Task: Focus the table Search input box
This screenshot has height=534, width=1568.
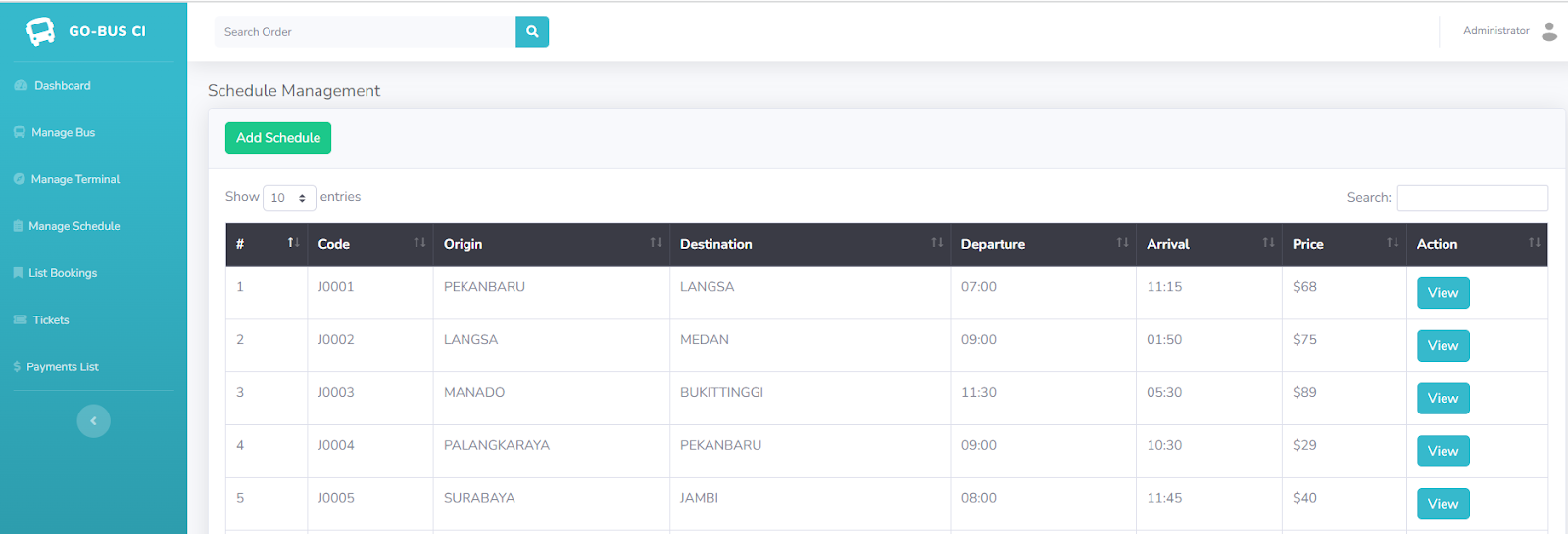Action: [1472, 198]
